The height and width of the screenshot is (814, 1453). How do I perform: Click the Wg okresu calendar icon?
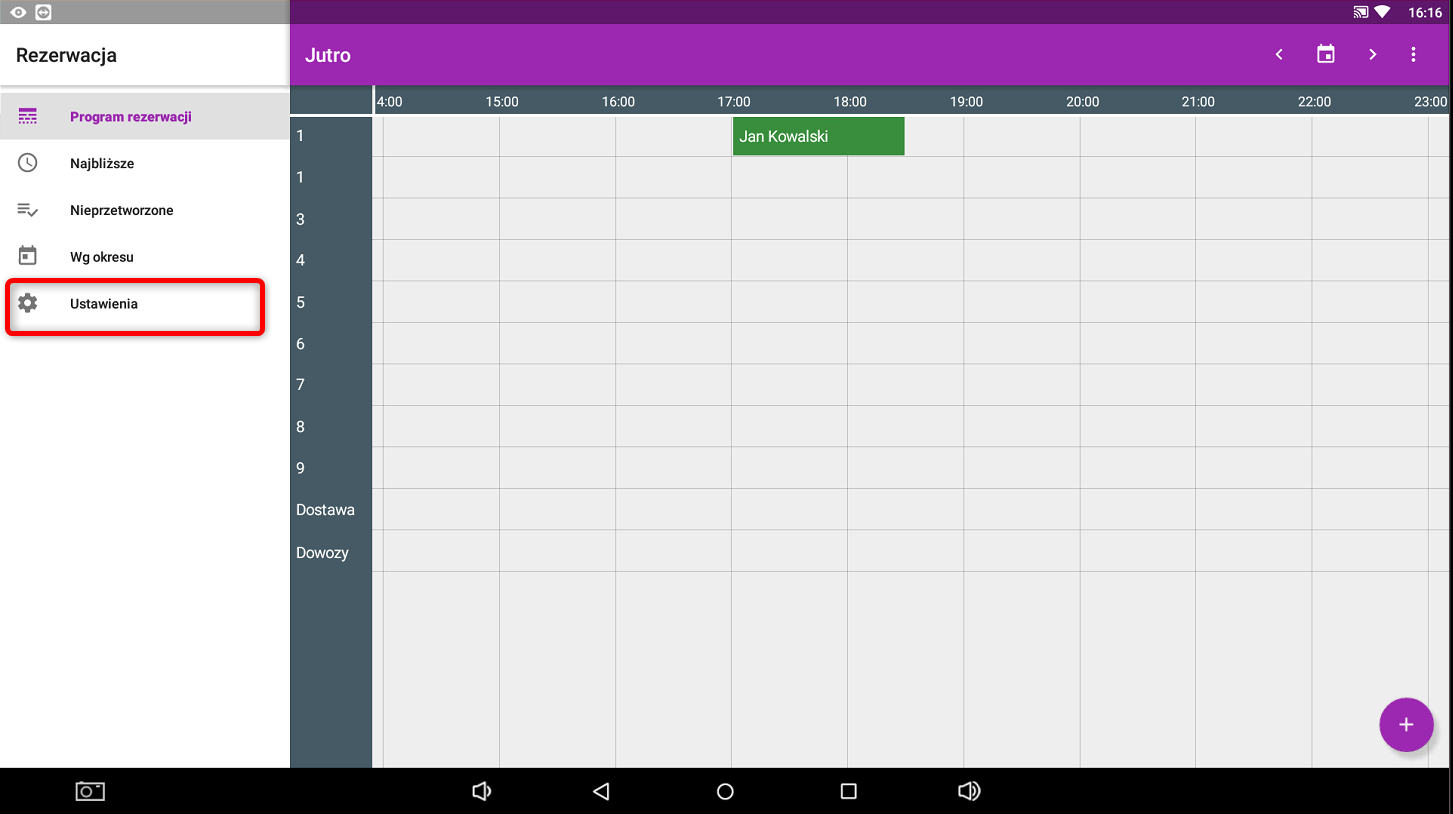click(28, 256)
